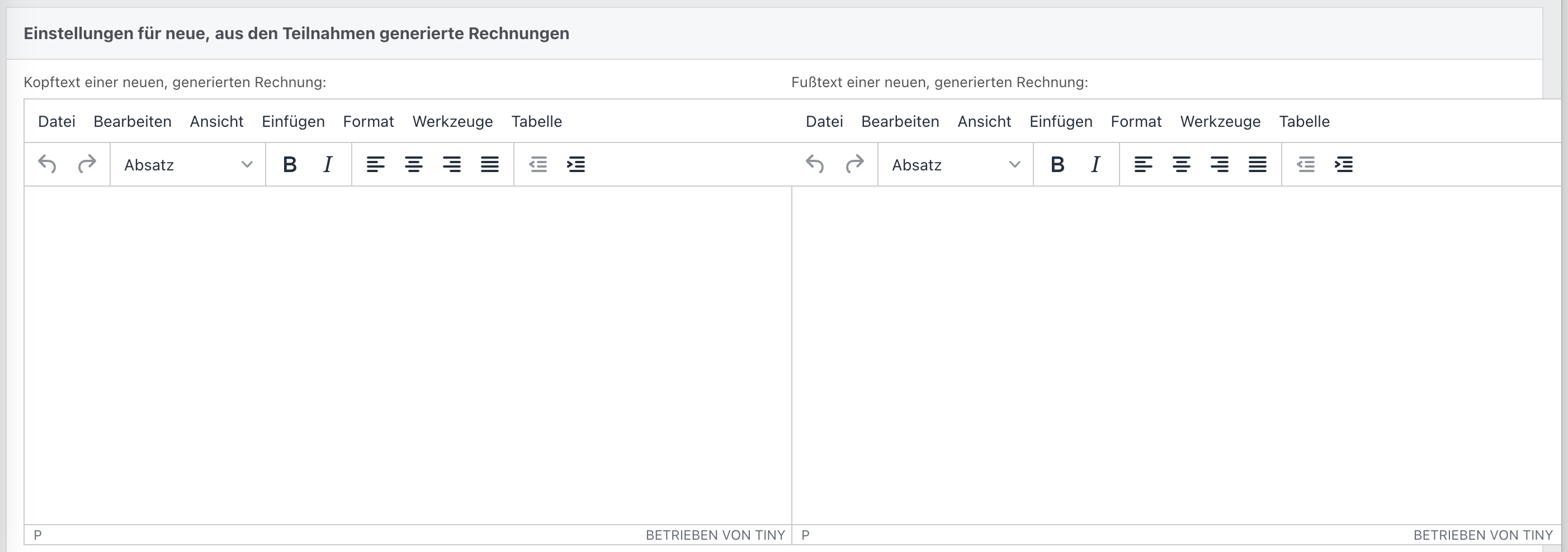This screenshot has height=552, width=1568.
Task: Open Format menu in Kopftext editor
Action: [x=369, y=122]
